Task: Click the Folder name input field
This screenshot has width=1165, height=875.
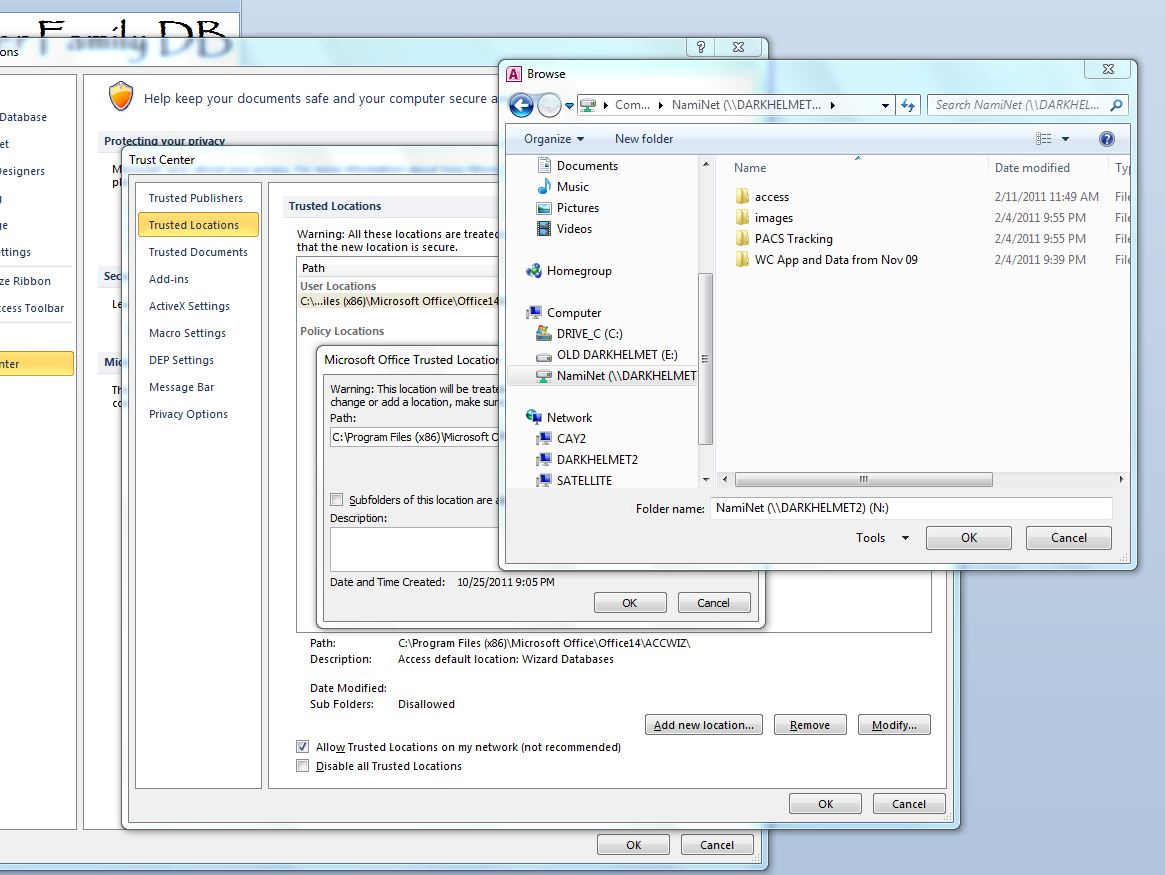Action: (911, 508)
